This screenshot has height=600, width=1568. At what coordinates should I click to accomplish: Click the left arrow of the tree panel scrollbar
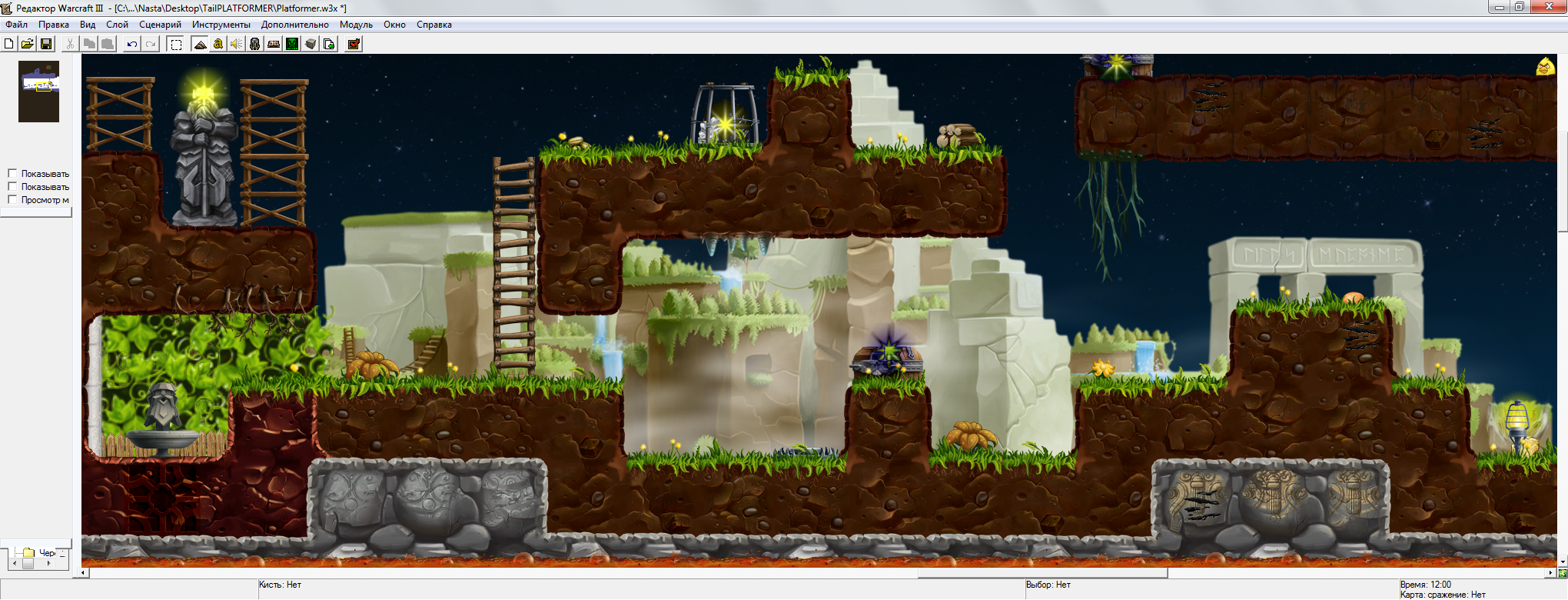[x=15, y=563]
